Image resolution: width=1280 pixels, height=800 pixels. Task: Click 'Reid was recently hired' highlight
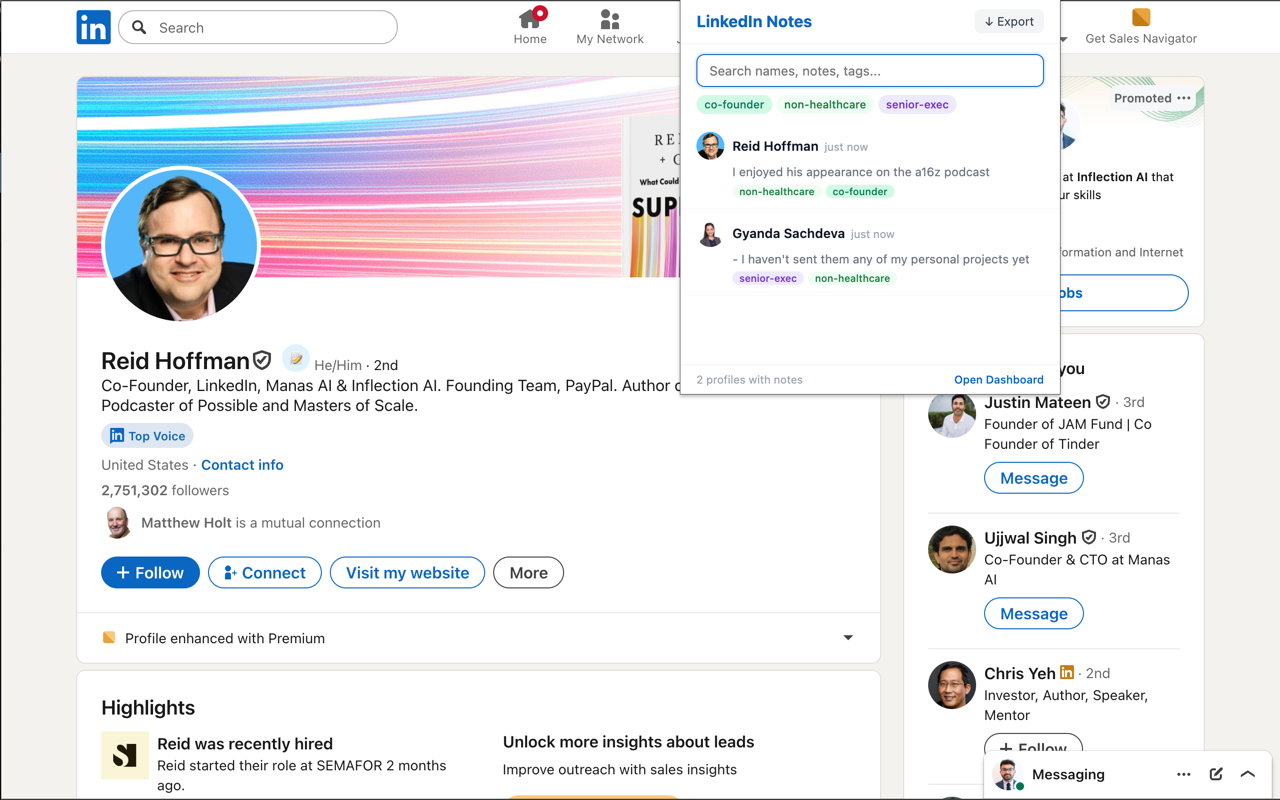[245, 744]
